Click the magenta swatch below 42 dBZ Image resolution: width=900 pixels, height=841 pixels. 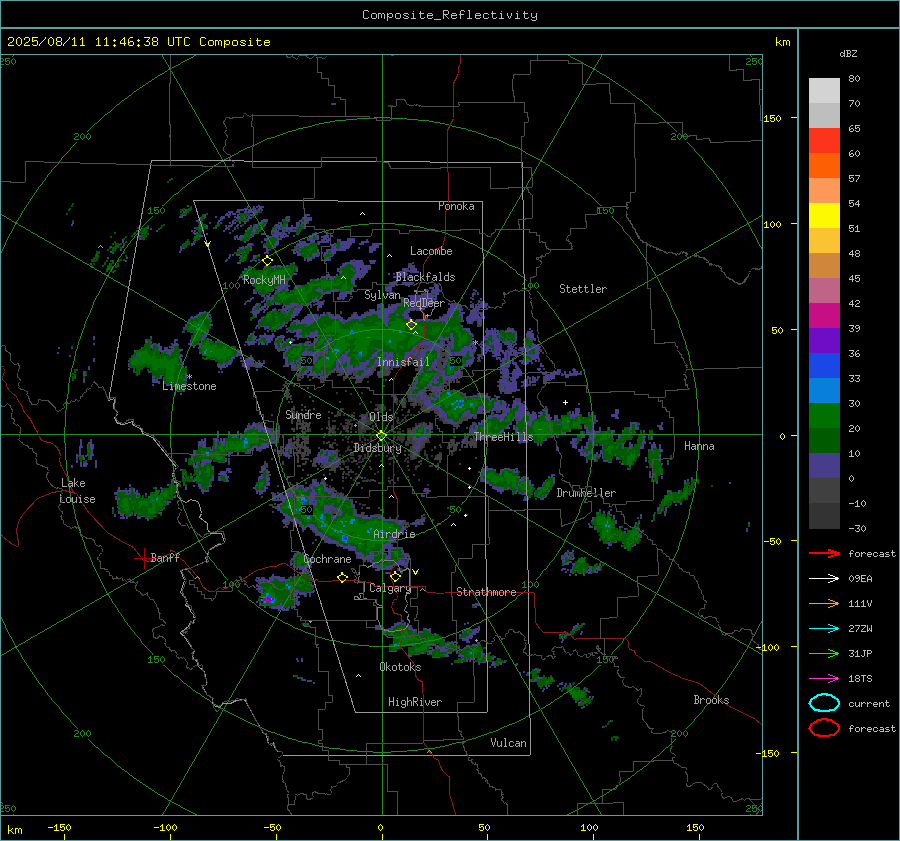click(x=824, y=315)
